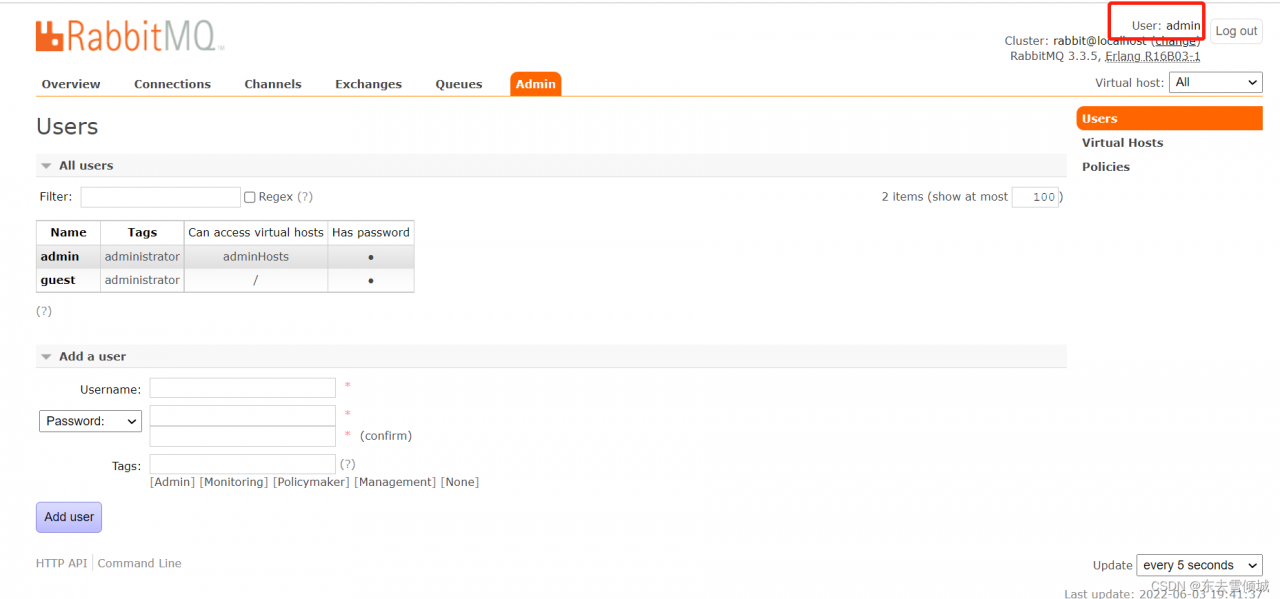The height and width of the screenshot is (599, 1280).
Task: Open the Update interval dropdown
Action: coord(1200,565)
